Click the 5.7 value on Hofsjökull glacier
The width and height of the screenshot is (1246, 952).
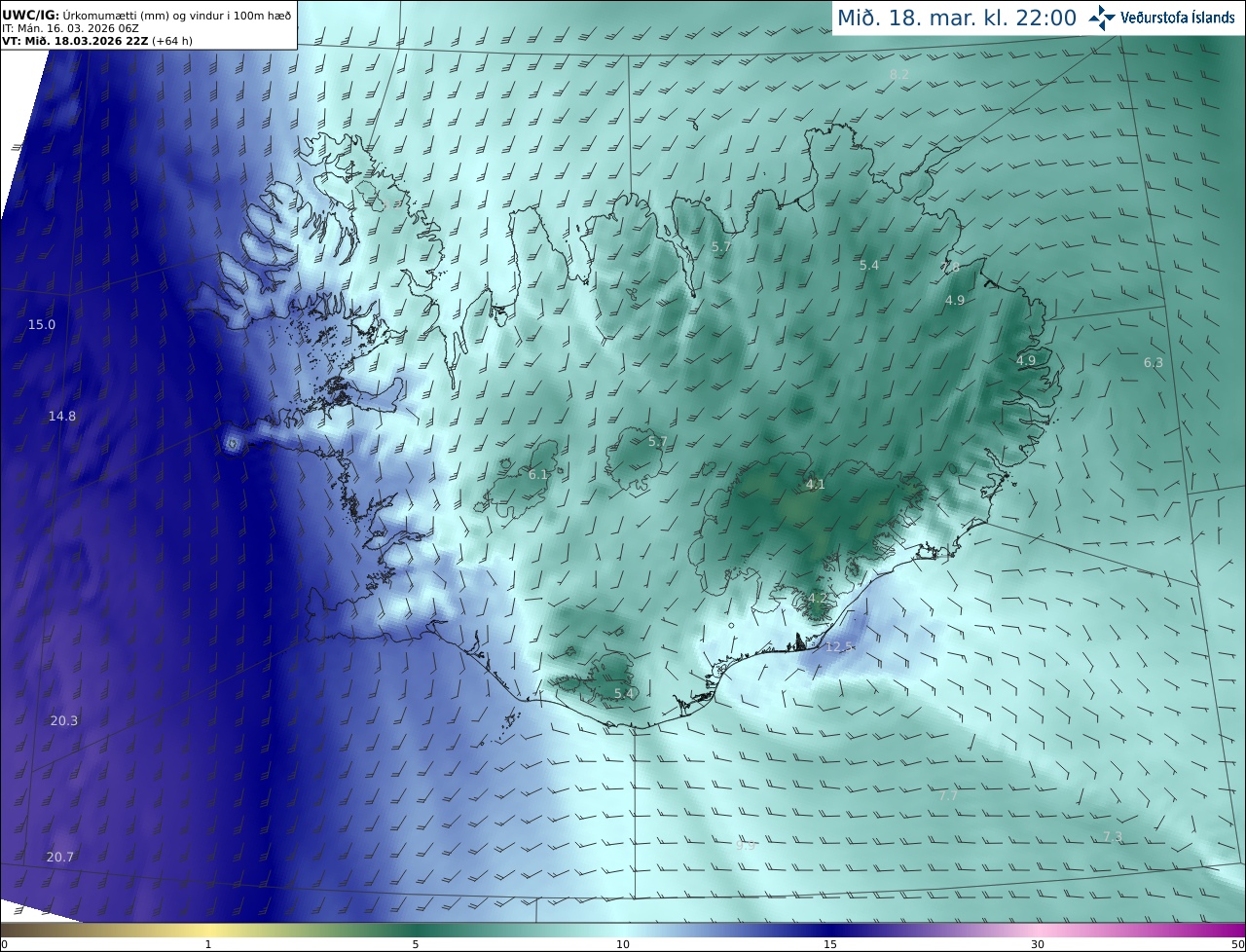658,442
